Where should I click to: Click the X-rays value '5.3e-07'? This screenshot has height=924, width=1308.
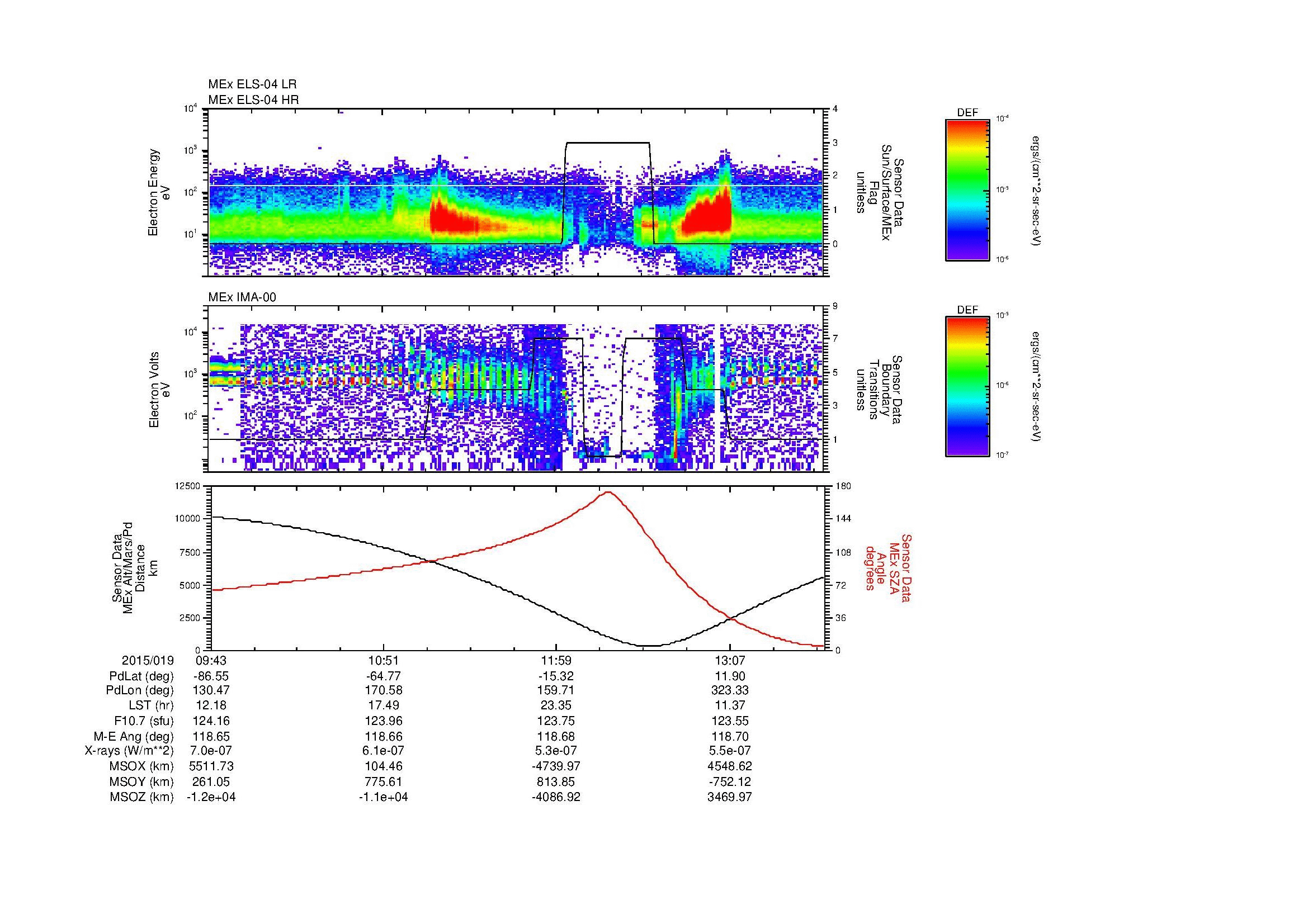tap(556, 751)
